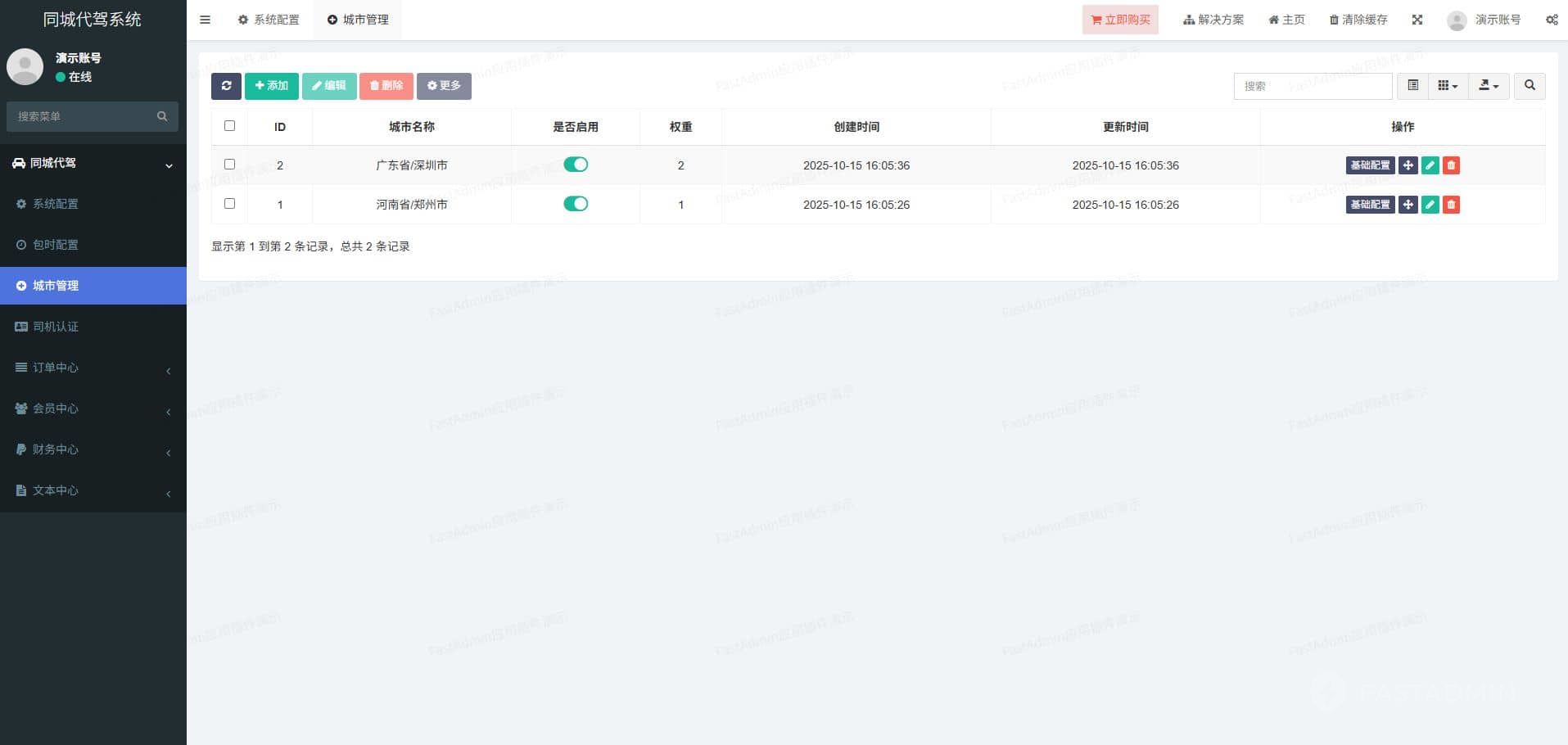Collapse the 同城代驾 sidebar group
This screenshot has height=745, width=1568.
93,163
